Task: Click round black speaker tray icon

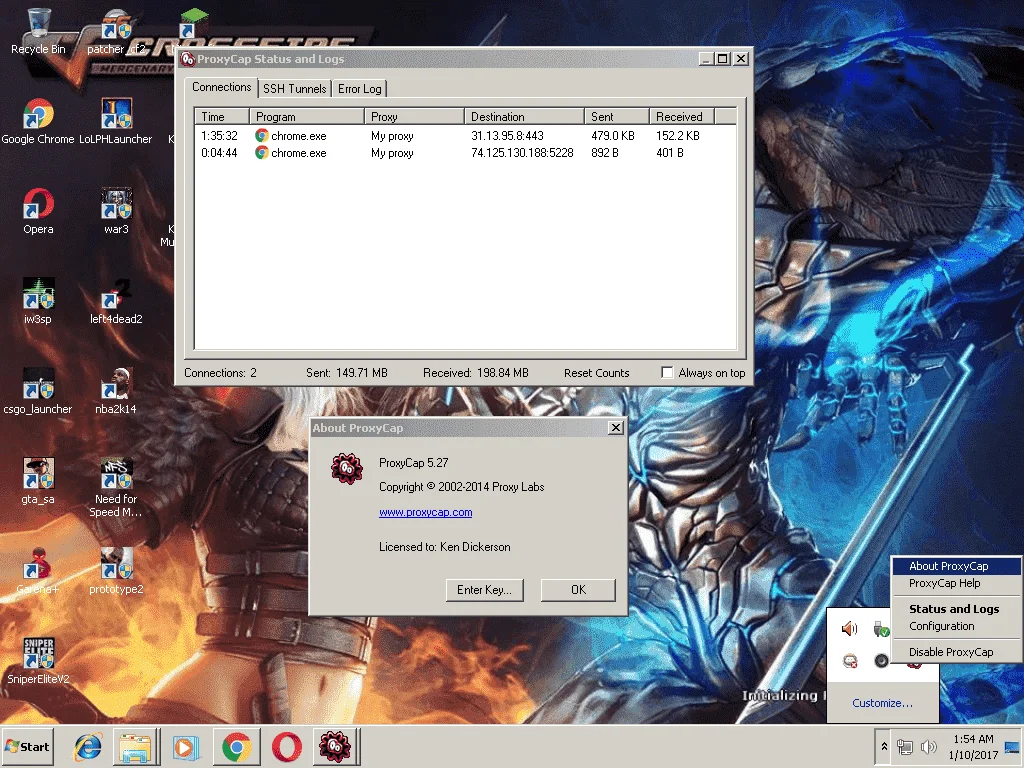Action: [882, 660]
